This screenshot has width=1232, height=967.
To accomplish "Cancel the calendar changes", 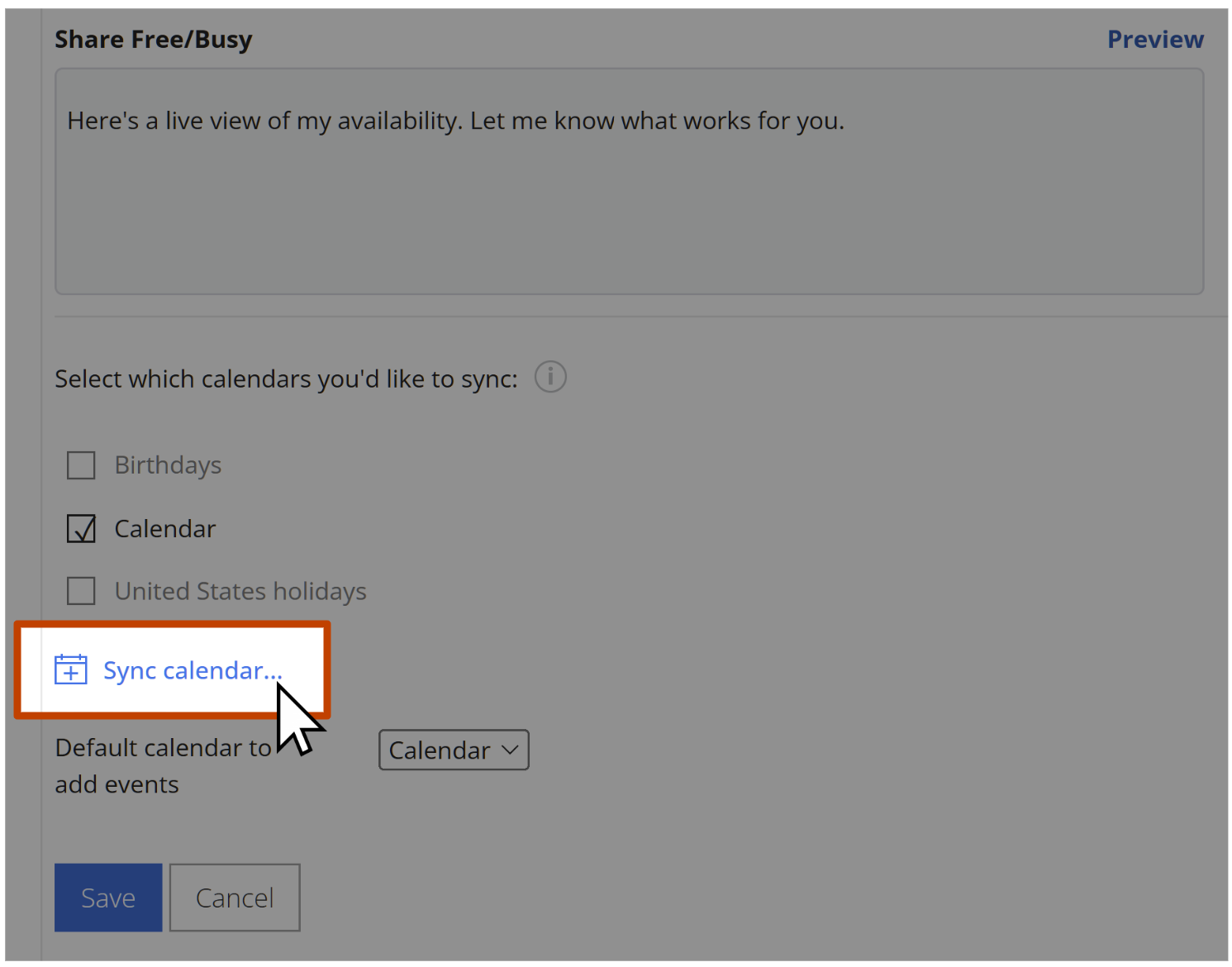I will click(x=235, y=898).
